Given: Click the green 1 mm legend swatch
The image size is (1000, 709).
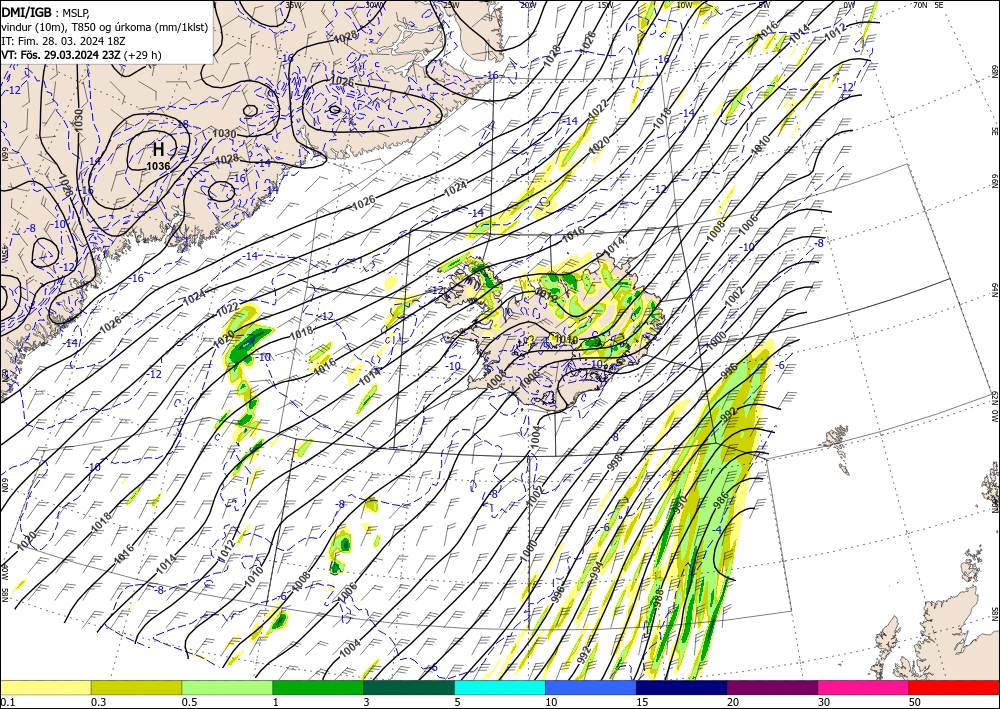Looking at the screenshot, I should 318,687.
